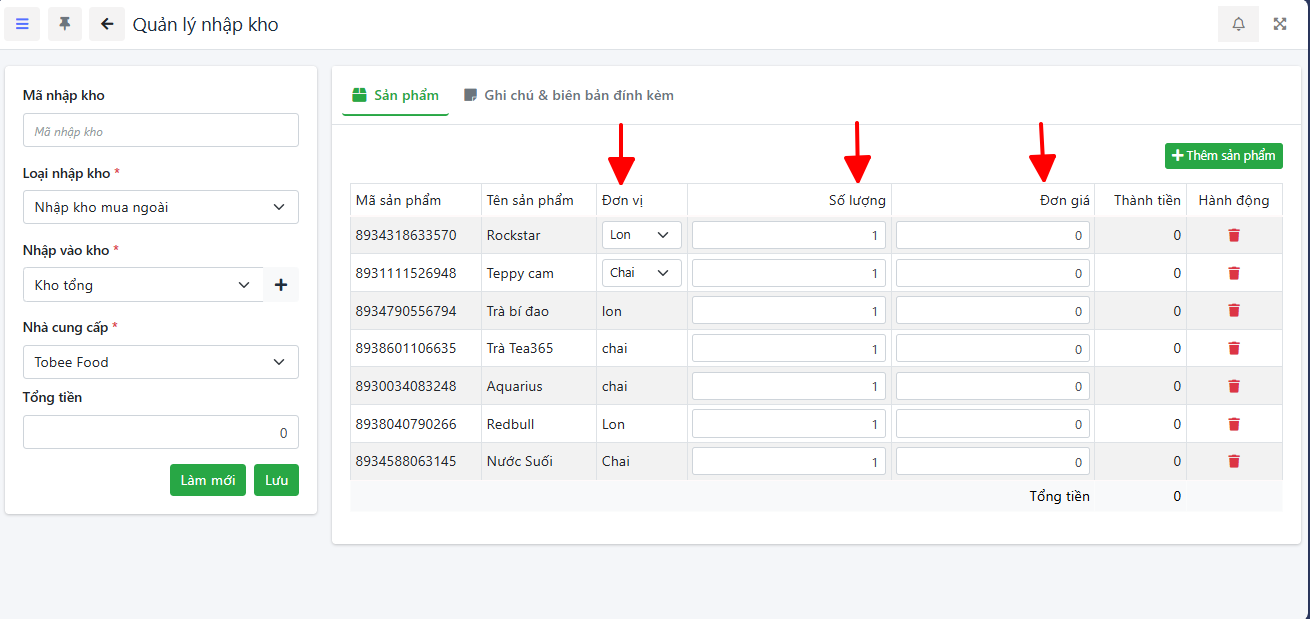
Task: Open the notifications bell
Action: [x=1238, y=24]
